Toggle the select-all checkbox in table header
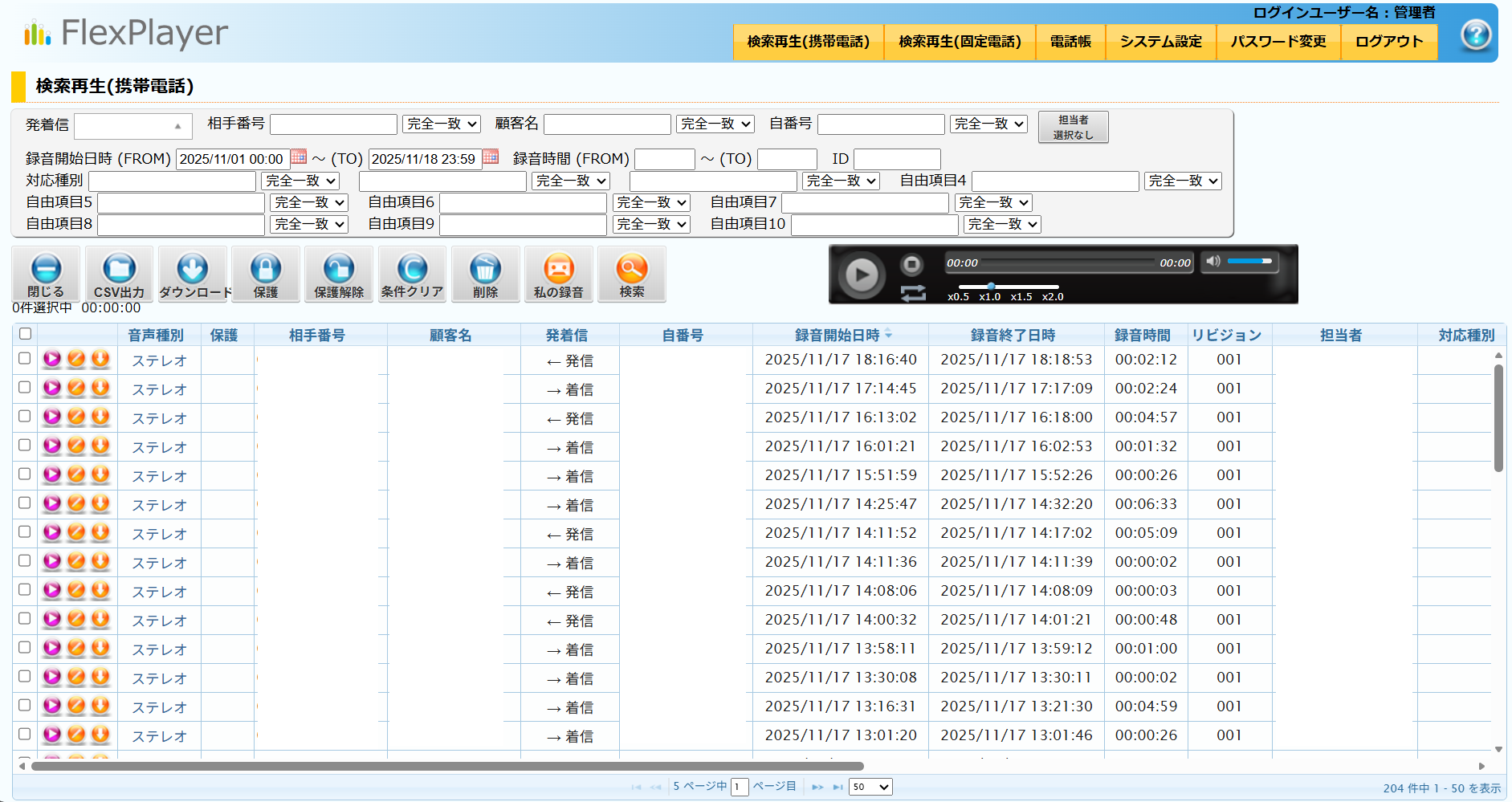The width and height of the screenshot is (1512, 802). 26,334
